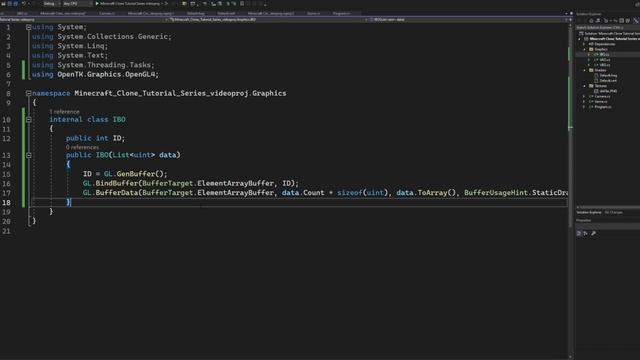This screenshot has width=640, height=360.
Task: Click the Undo icon in toolbar
Action: (x=23, y=4)
